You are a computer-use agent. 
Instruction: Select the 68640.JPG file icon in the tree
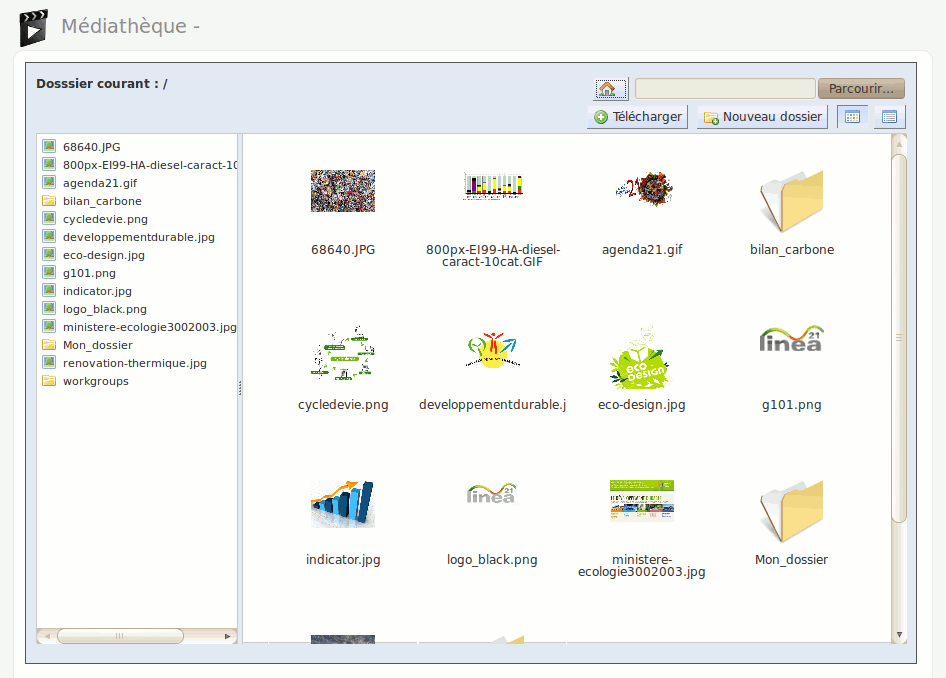click(49, 146)
